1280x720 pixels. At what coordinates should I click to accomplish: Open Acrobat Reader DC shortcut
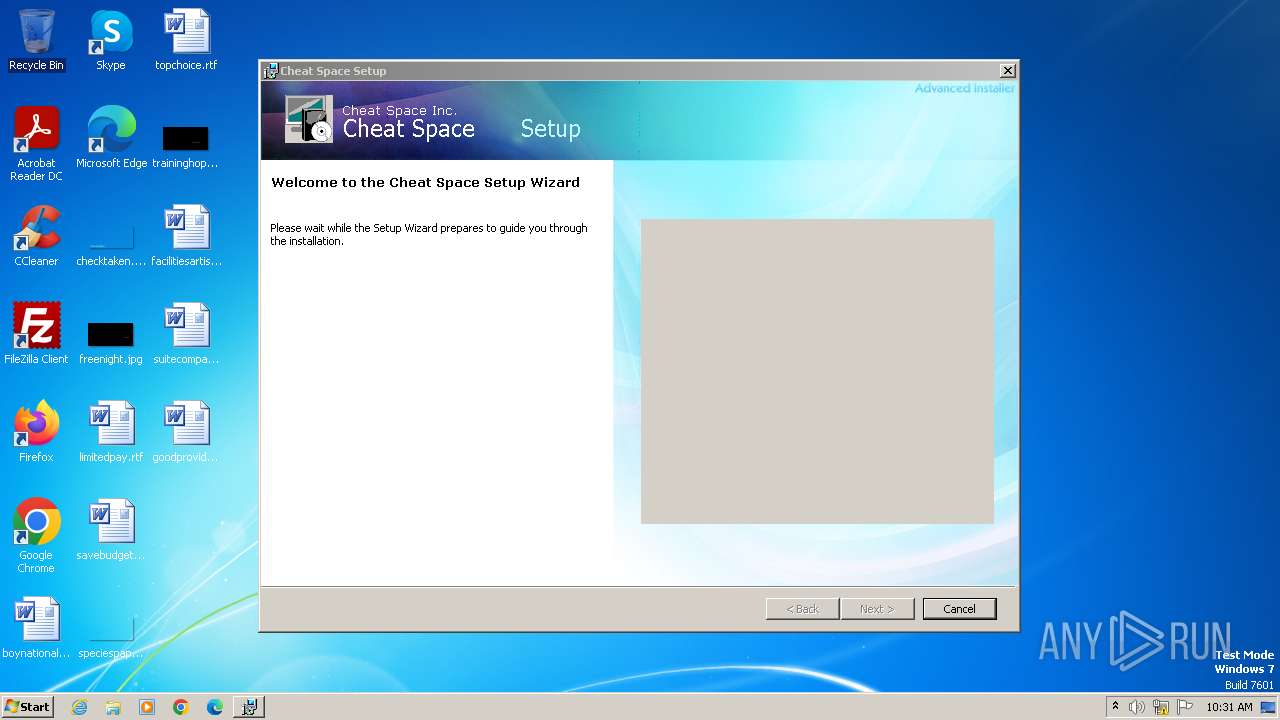tap(36, 143)
